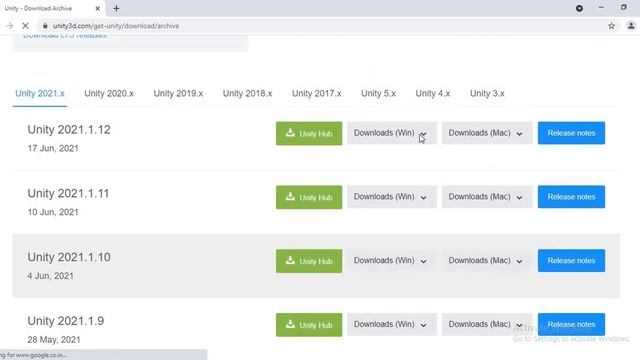Switch to the Unity 2020.x tab
Screen dimensions: 640x360
[x=109, y=93]
